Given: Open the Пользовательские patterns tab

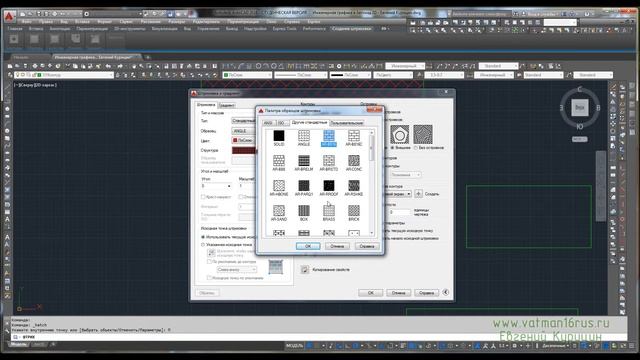Looking at the screenshot, I should coord(347,123).
